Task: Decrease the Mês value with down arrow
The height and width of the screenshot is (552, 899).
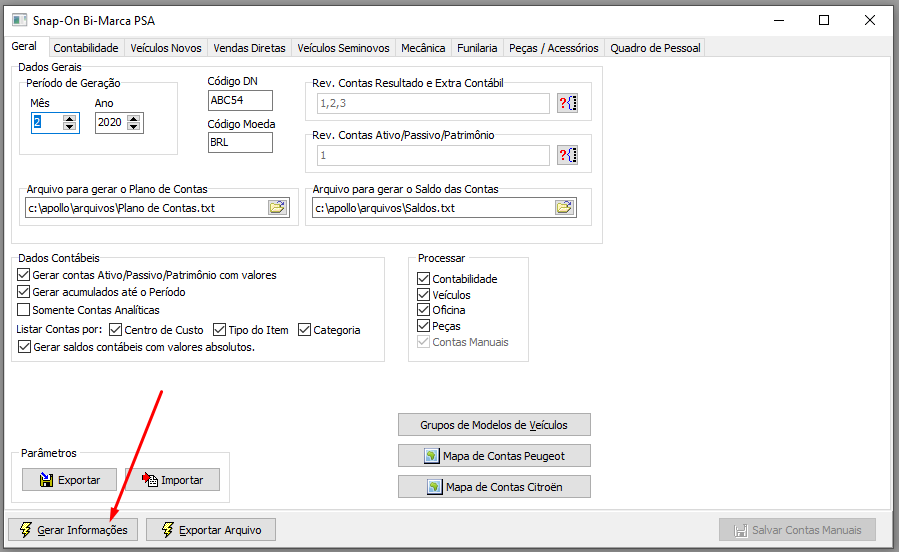Action: click(x=69, y=127)
